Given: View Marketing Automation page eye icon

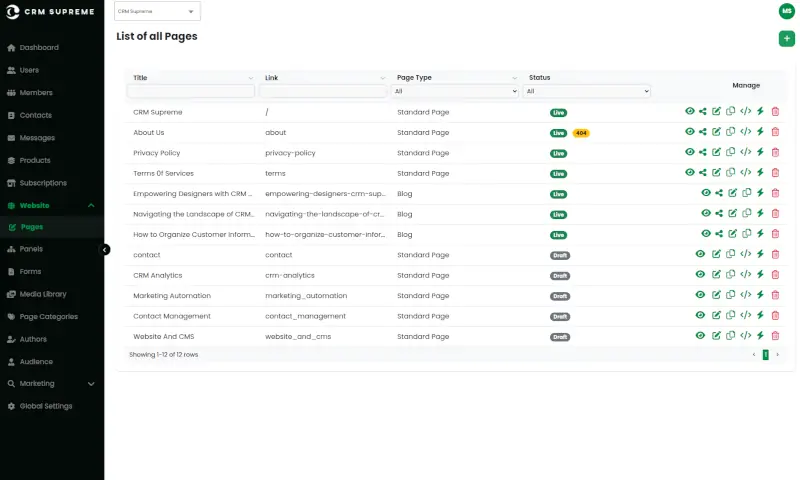Looking at the screenshot, I should coord(700,295).
